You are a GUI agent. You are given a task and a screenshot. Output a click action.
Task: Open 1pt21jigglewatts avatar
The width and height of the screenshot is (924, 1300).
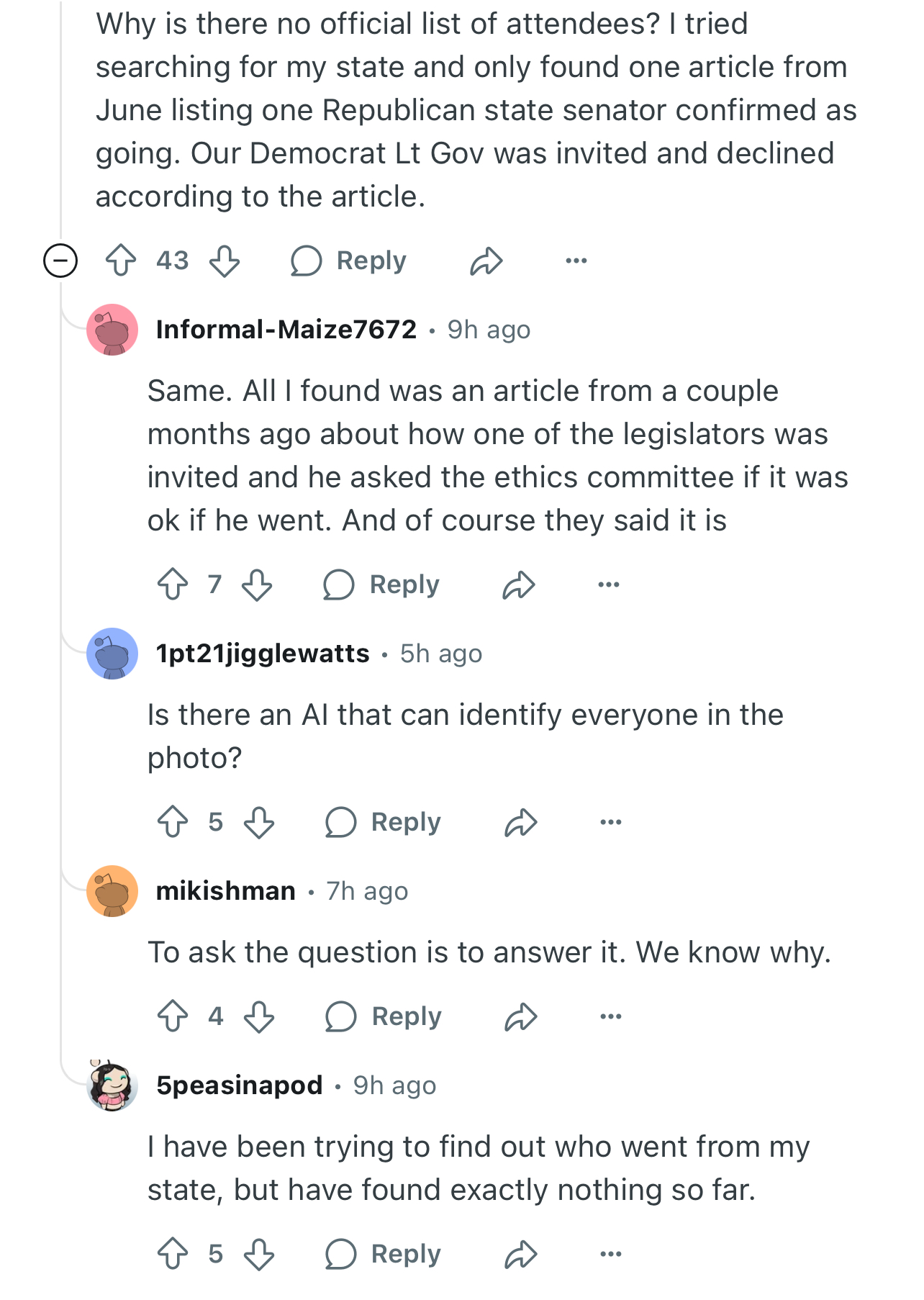[112, 654]
